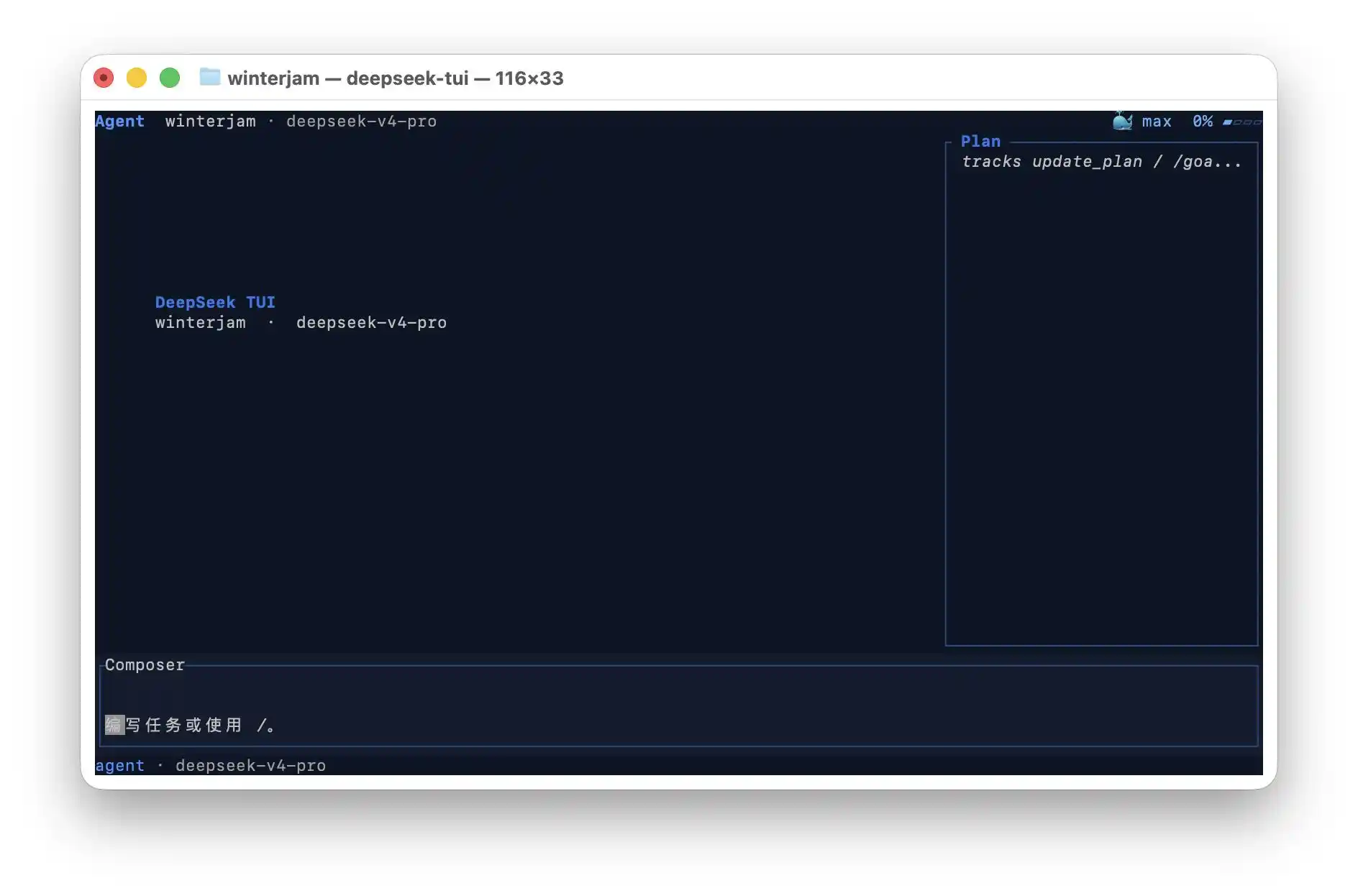Viewport: 1358px width, 896px height.
Task: Click 'deepseek-v4-pro' in bottom status bar
Action: tap(250, 765)
